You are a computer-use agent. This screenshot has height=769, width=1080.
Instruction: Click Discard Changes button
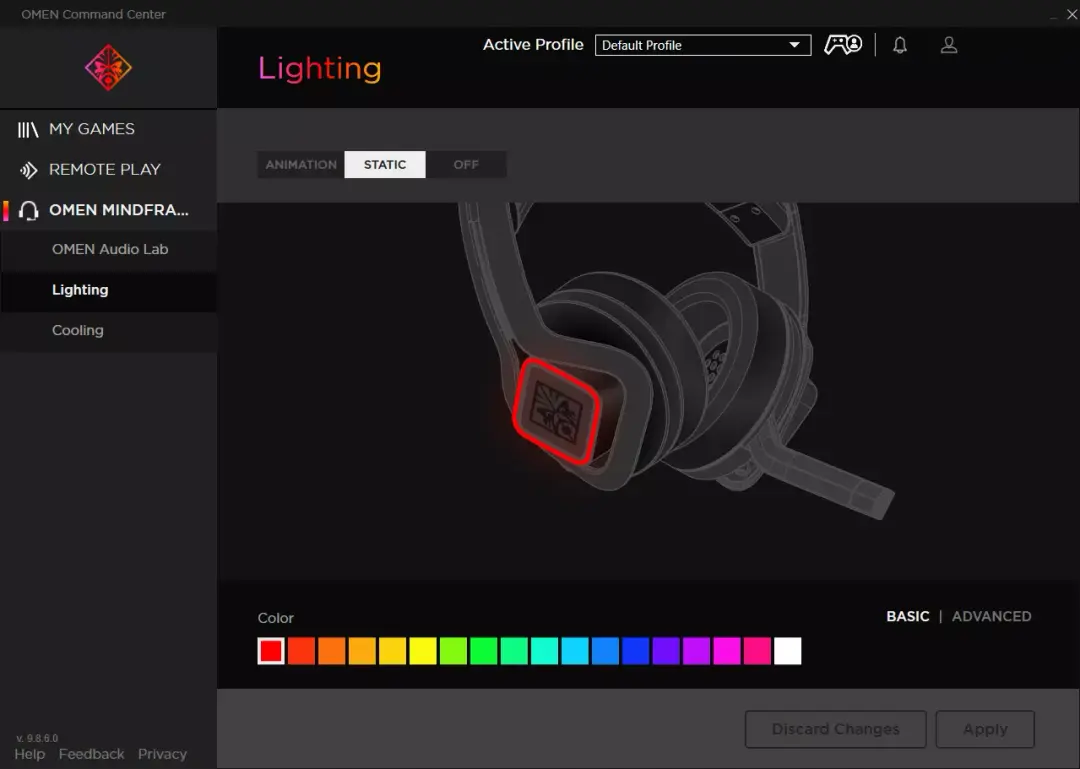coord(835,729)
